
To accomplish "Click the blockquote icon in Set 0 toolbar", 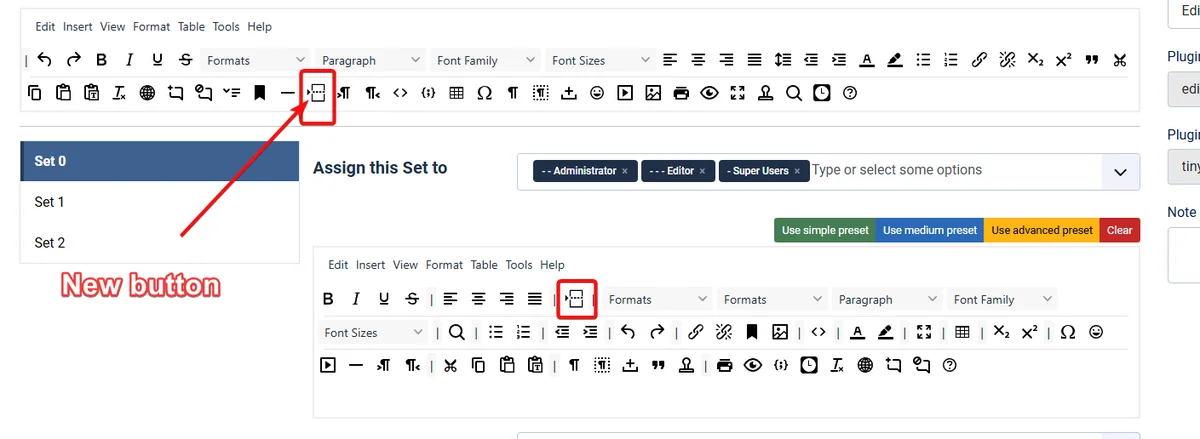I will coord(658,365).
